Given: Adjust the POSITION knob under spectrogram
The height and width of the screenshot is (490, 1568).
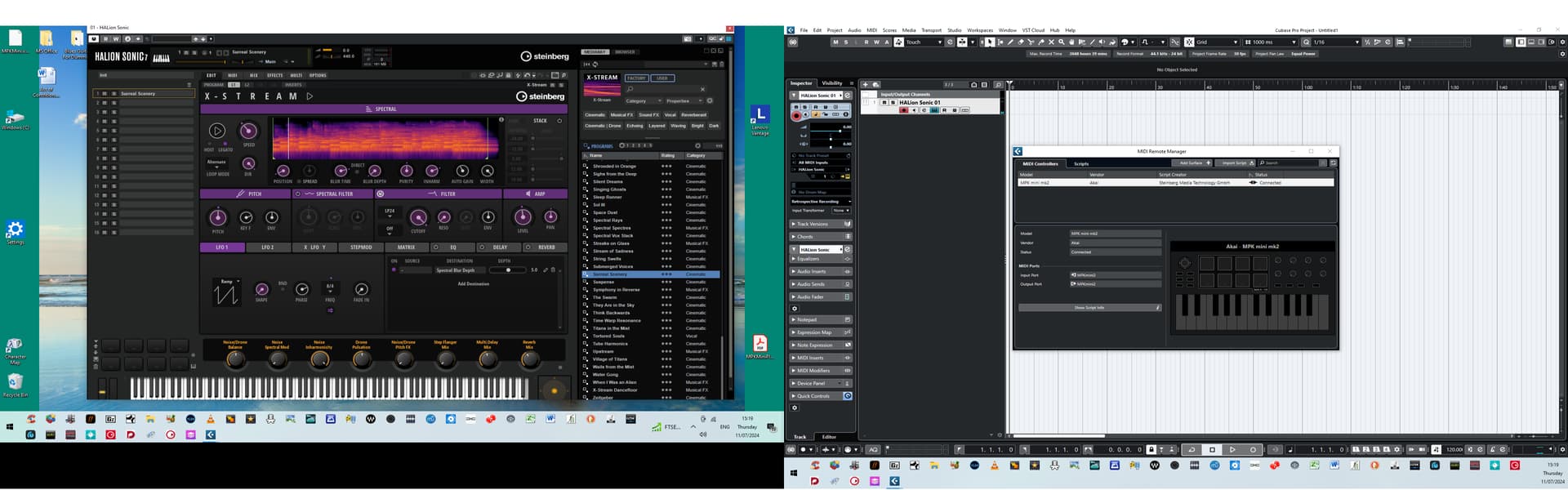Looking at the screenshot, I should point(283,171).
